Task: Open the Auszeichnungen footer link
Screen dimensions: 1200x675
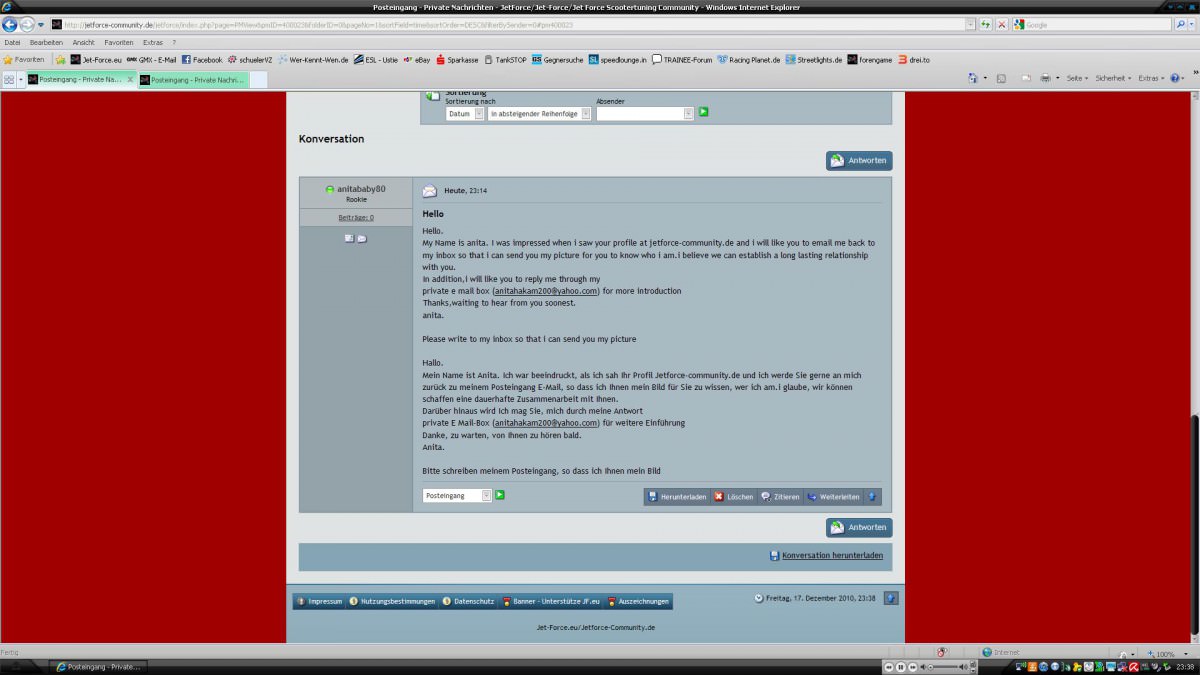Action: 638,601
